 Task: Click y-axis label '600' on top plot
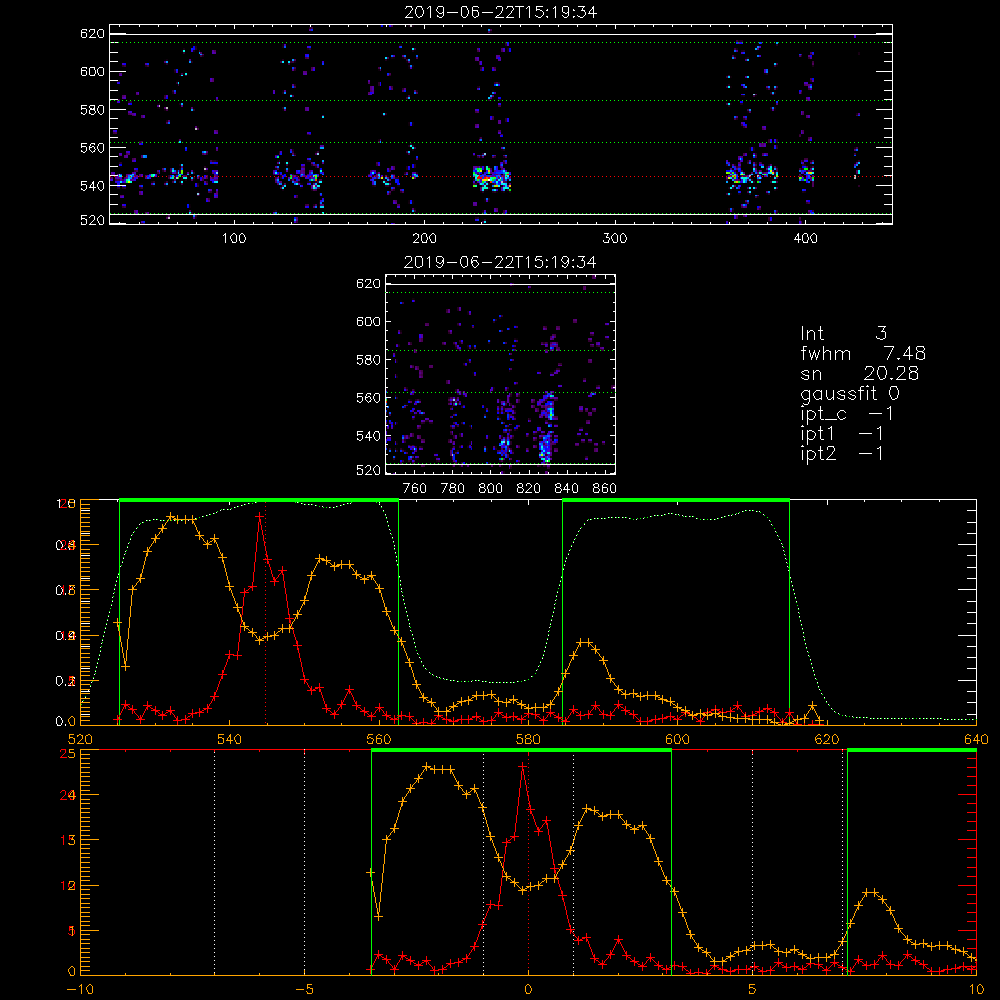tap(92, 71)
